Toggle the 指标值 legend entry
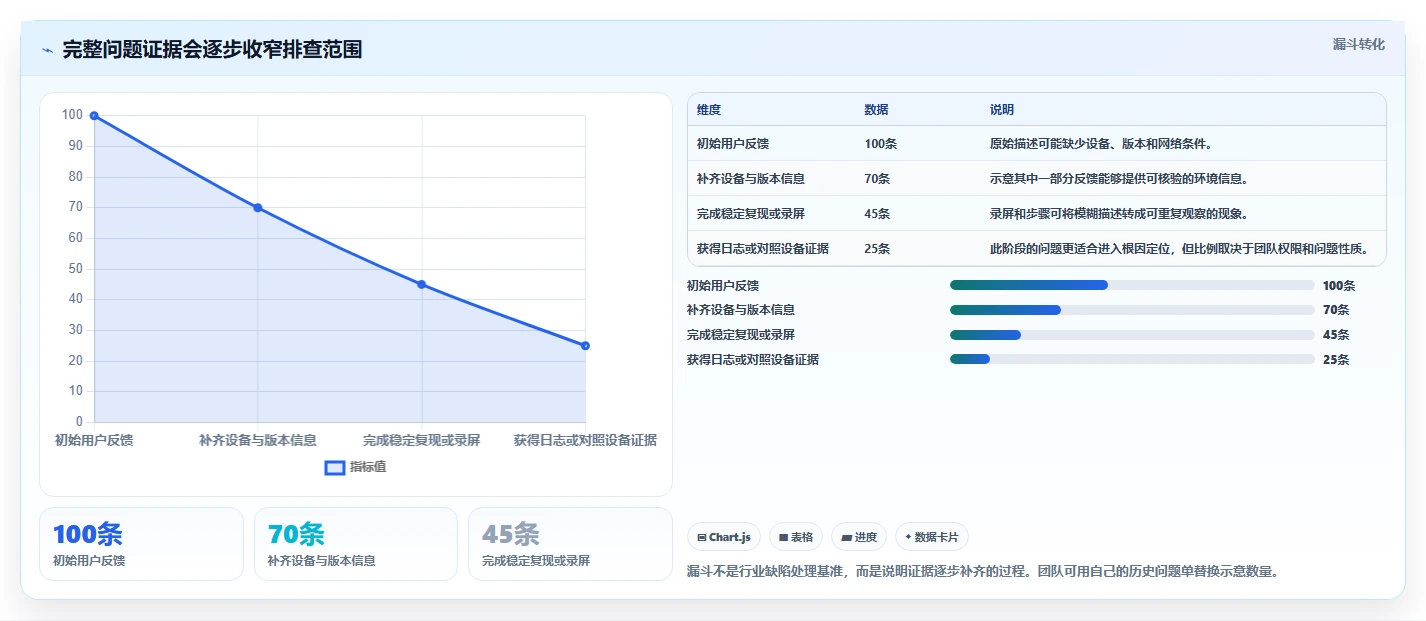This screenshot has height=621, width=1426. click(356, 467)
